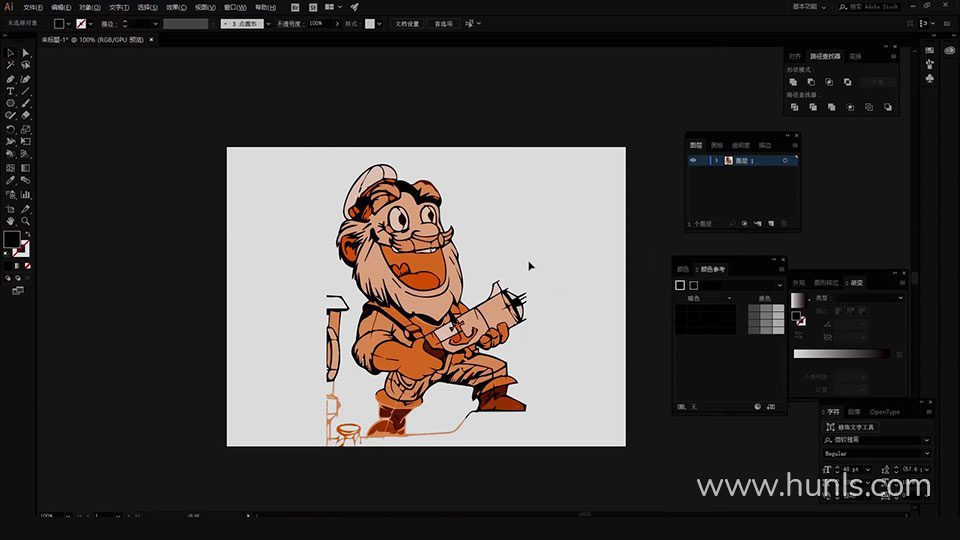Switch to 对齐 tab

coord(795,56)
